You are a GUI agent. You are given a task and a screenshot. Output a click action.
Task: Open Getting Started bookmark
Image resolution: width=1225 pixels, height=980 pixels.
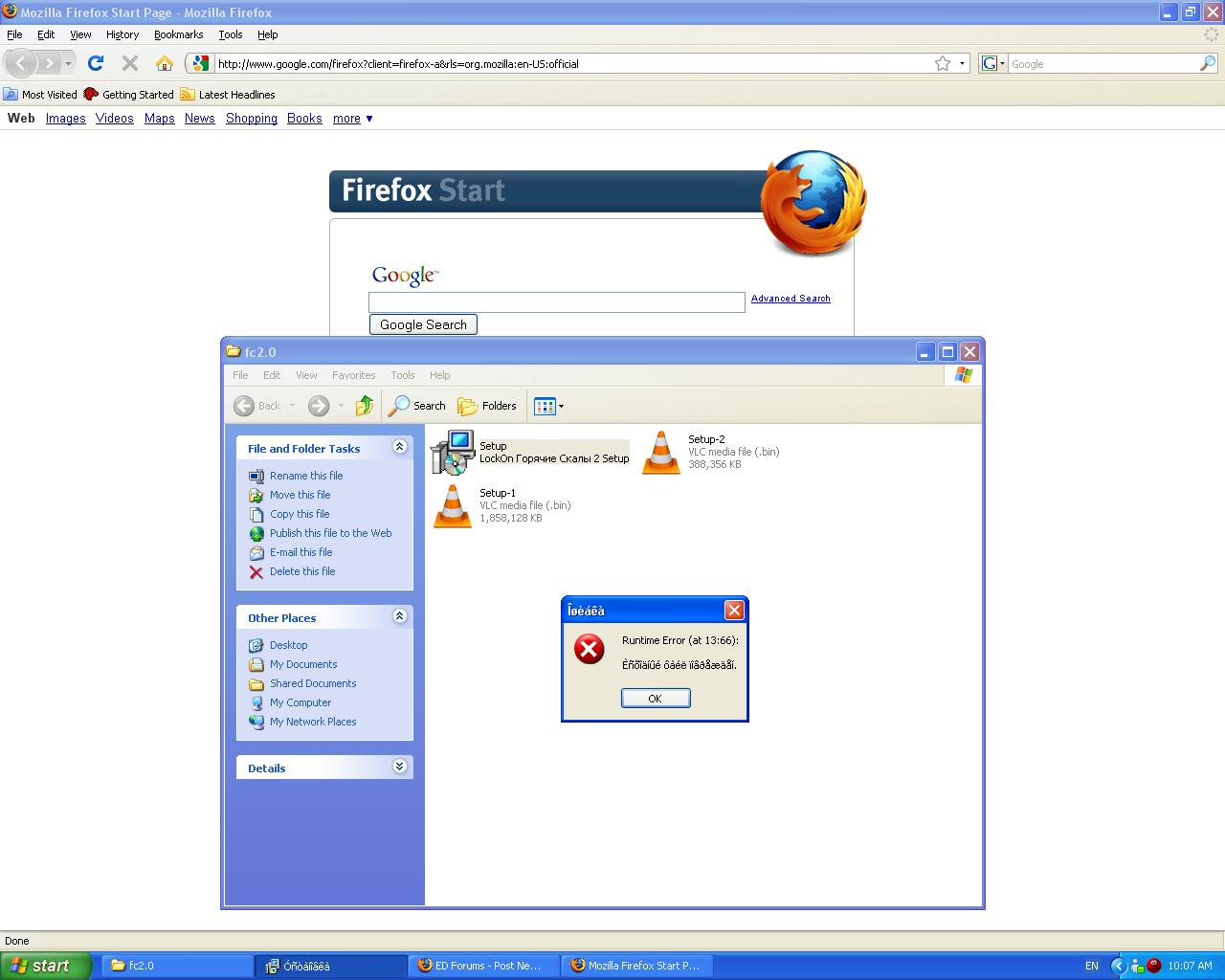[128, 94]
